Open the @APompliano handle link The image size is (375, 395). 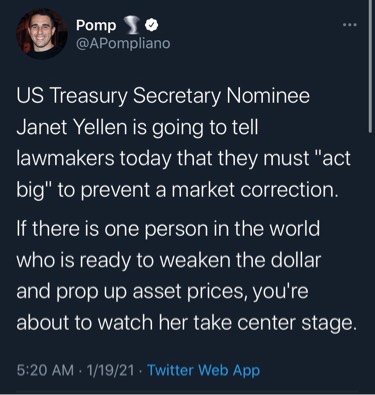click(x=123, y=43)
